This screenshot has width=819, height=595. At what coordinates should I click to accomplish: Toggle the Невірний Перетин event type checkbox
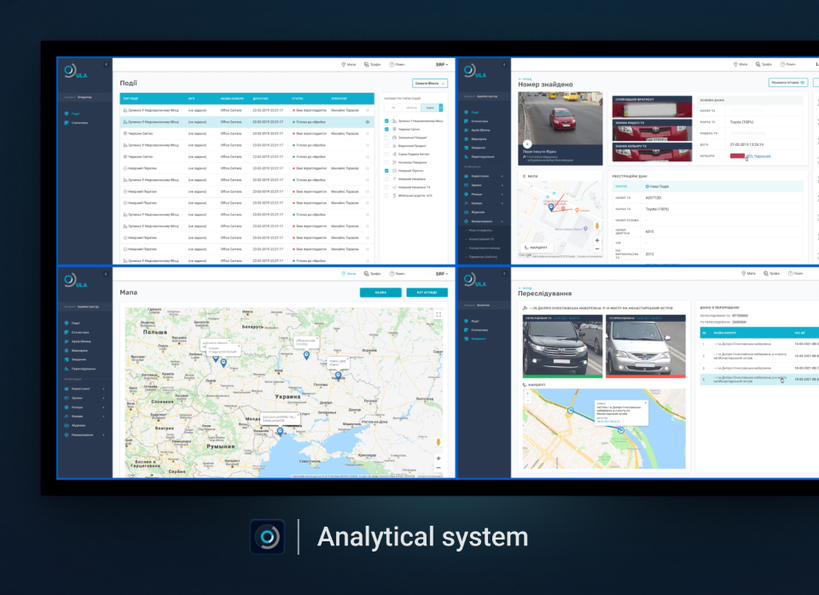[387, 171]
